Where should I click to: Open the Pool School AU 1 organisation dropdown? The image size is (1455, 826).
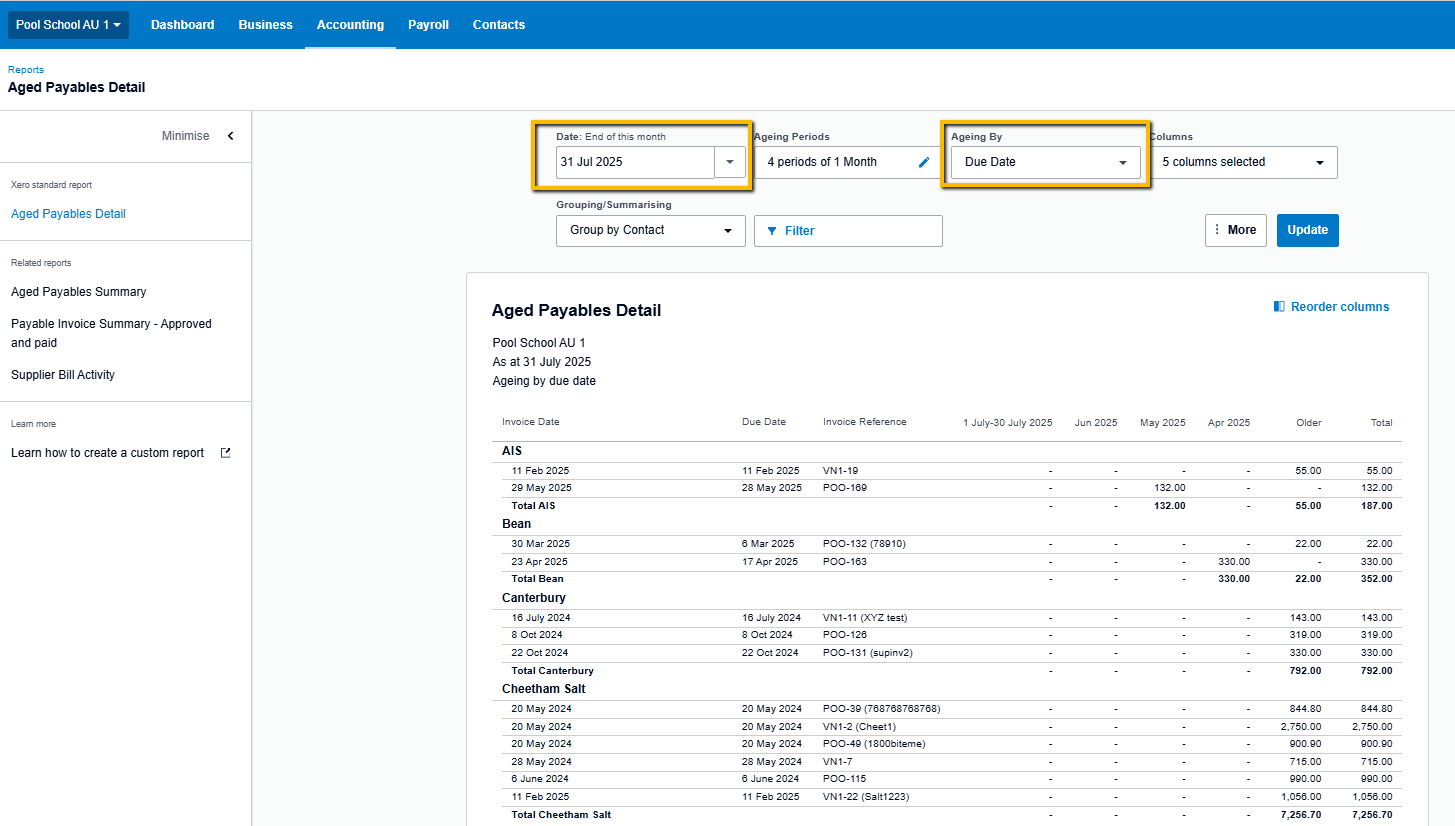[x=68, y=25]
